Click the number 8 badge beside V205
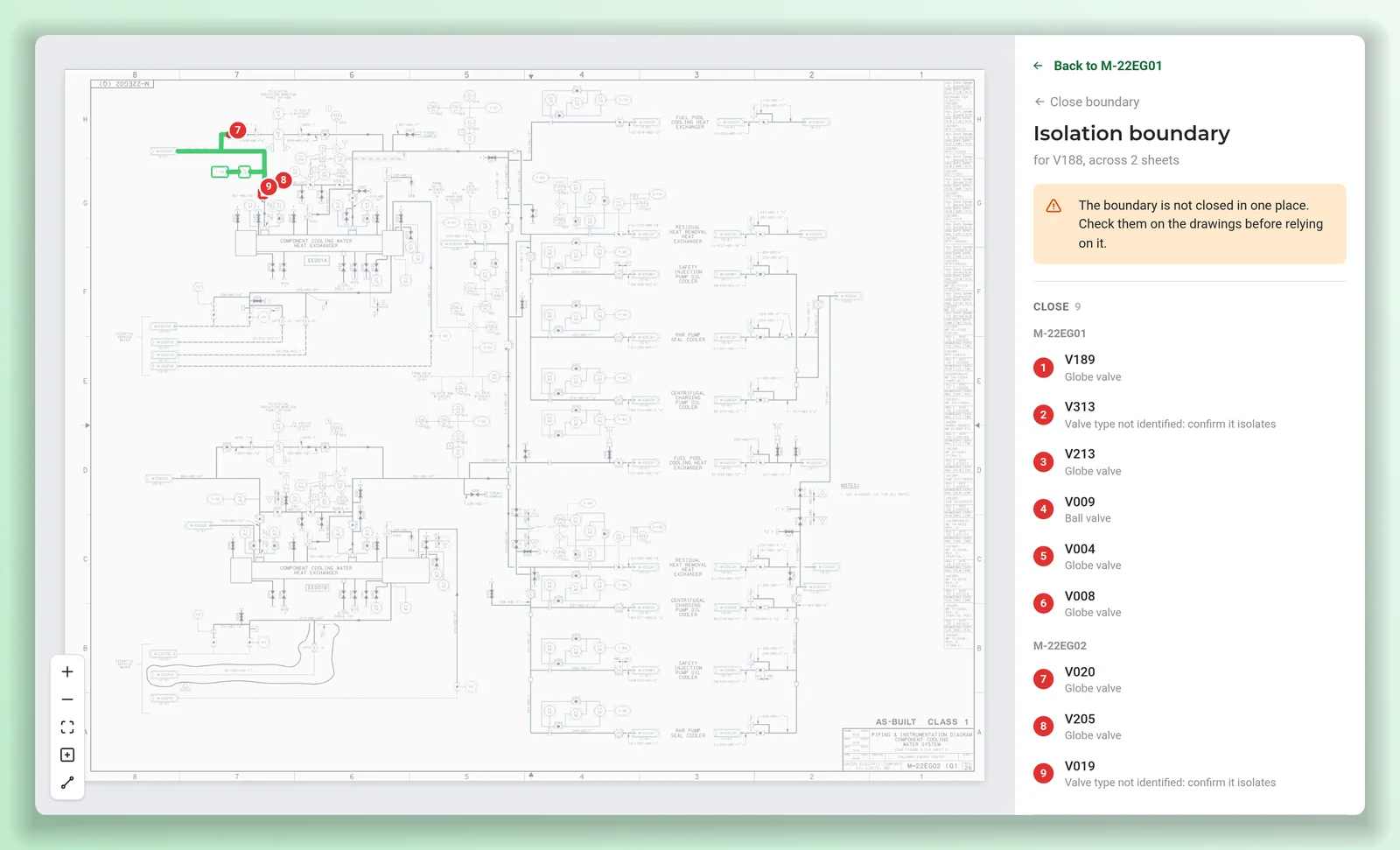 pyautogui.click(x=1043, y=727)
